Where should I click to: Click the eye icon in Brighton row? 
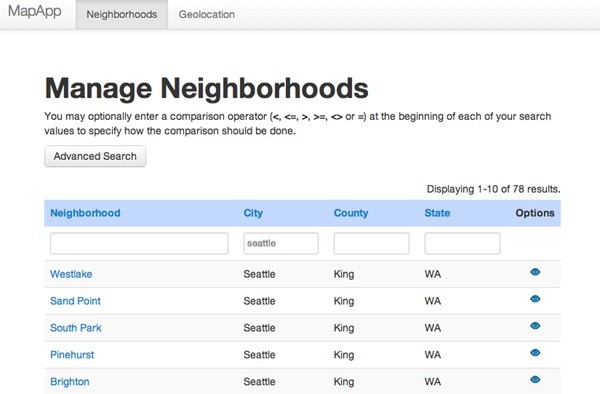click(x=535, y=379)
